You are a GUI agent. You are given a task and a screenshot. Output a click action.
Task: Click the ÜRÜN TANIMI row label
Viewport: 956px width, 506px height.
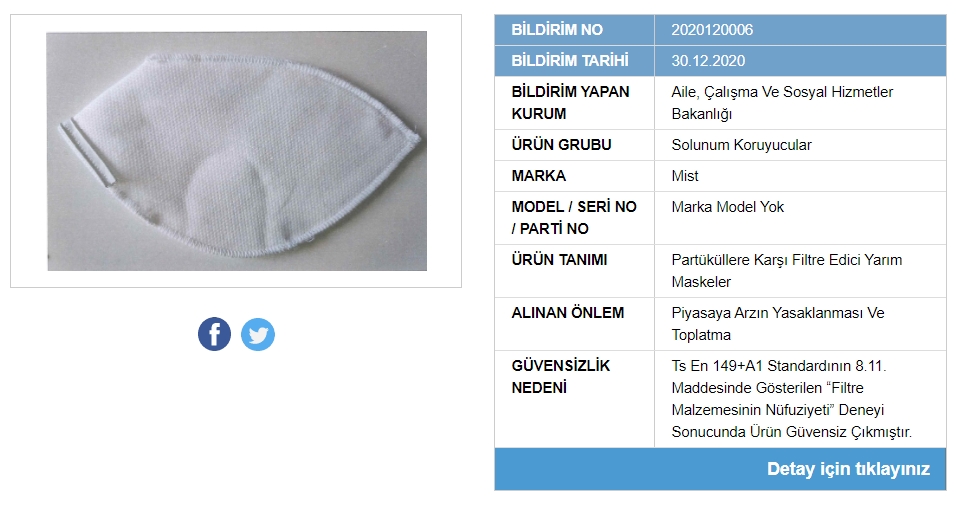click(559, 260)
